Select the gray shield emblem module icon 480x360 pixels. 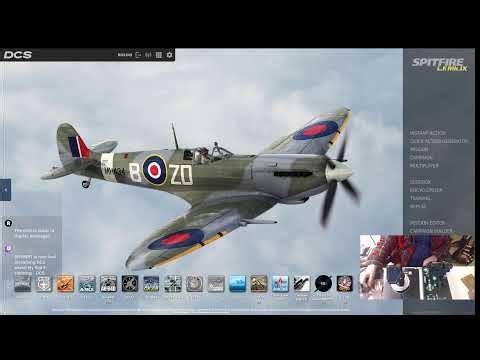click(44, 284)
